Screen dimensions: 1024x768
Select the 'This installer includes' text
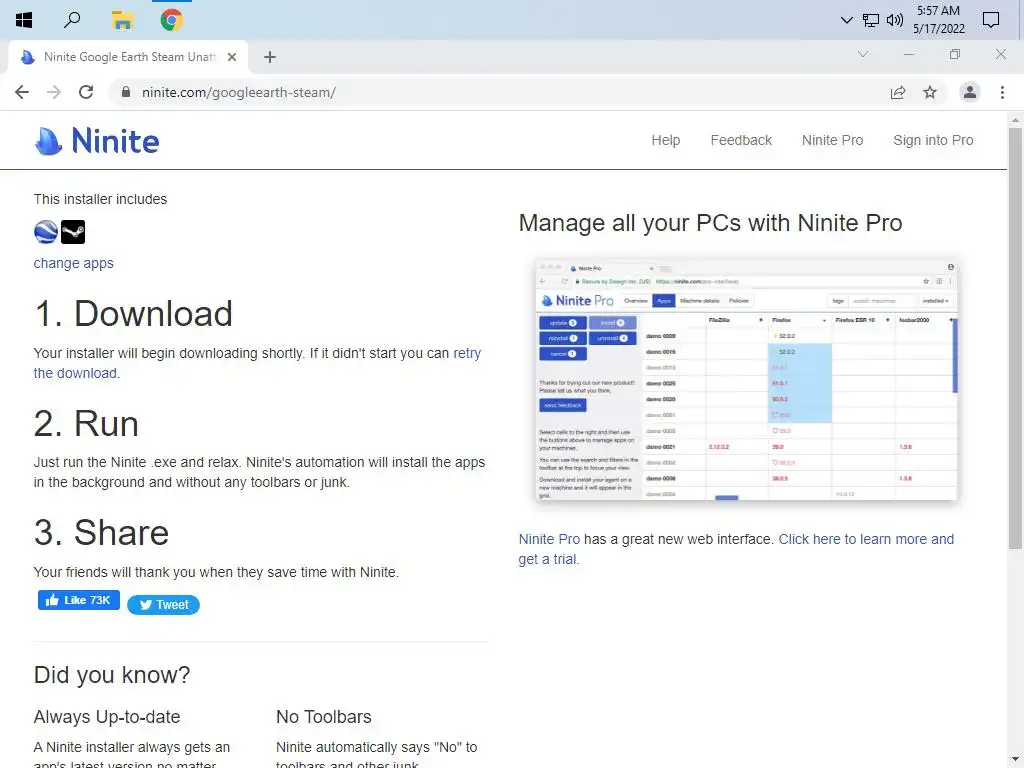click(x=101, y=199)
